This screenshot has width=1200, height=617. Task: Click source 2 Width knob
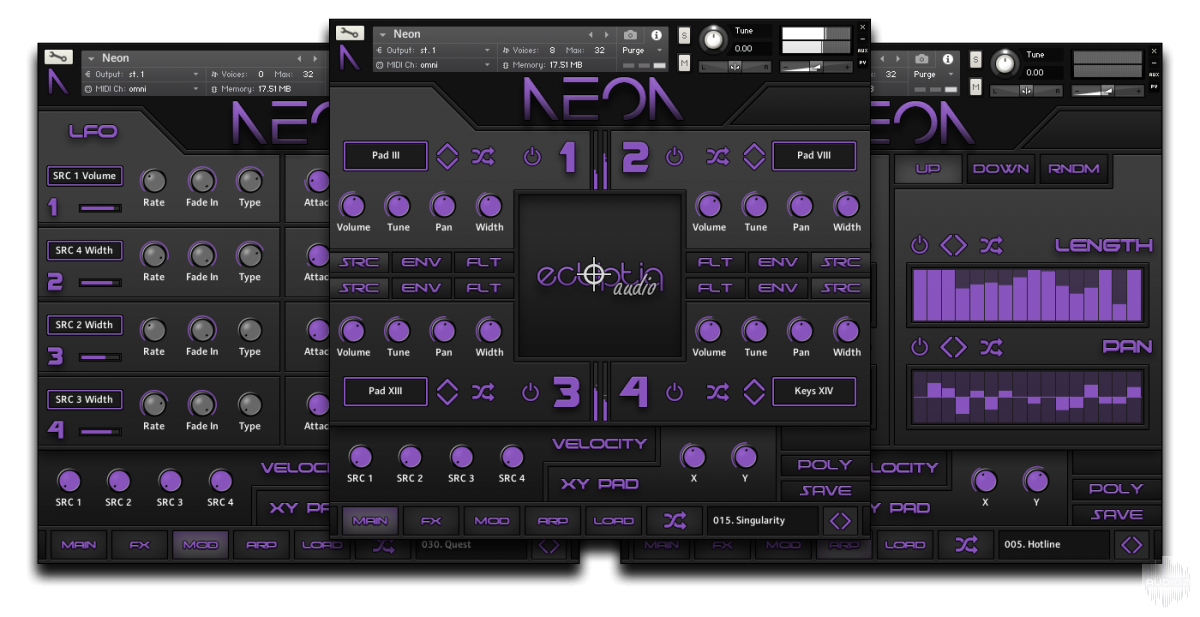pos(847,206)
